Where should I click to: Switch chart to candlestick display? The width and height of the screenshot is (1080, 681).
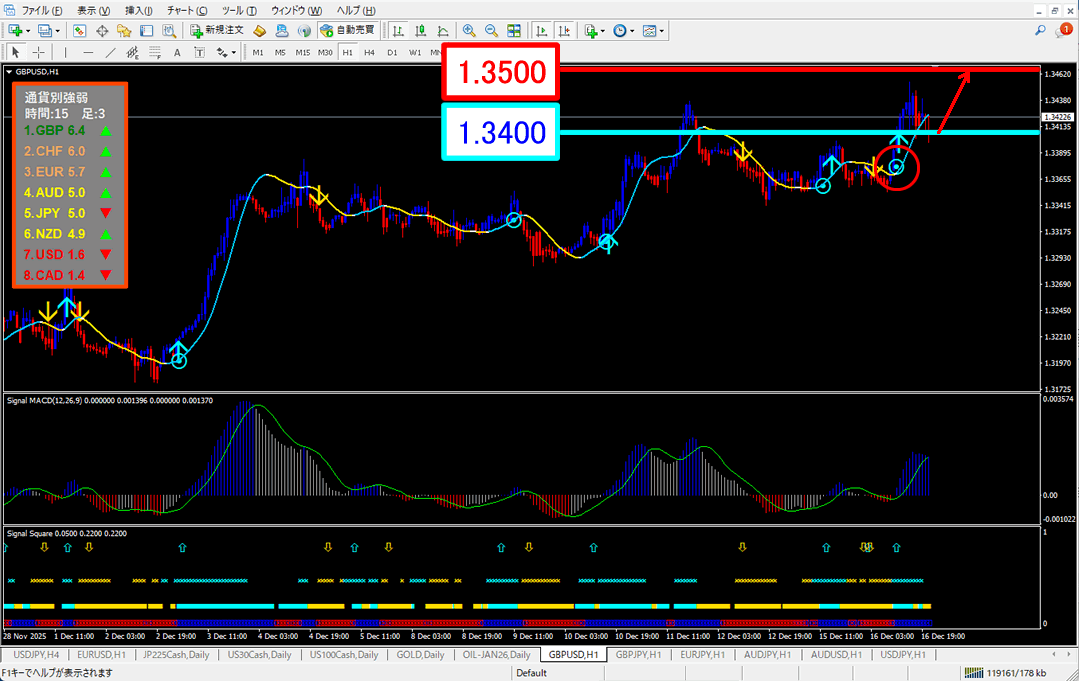coord(421,31)
